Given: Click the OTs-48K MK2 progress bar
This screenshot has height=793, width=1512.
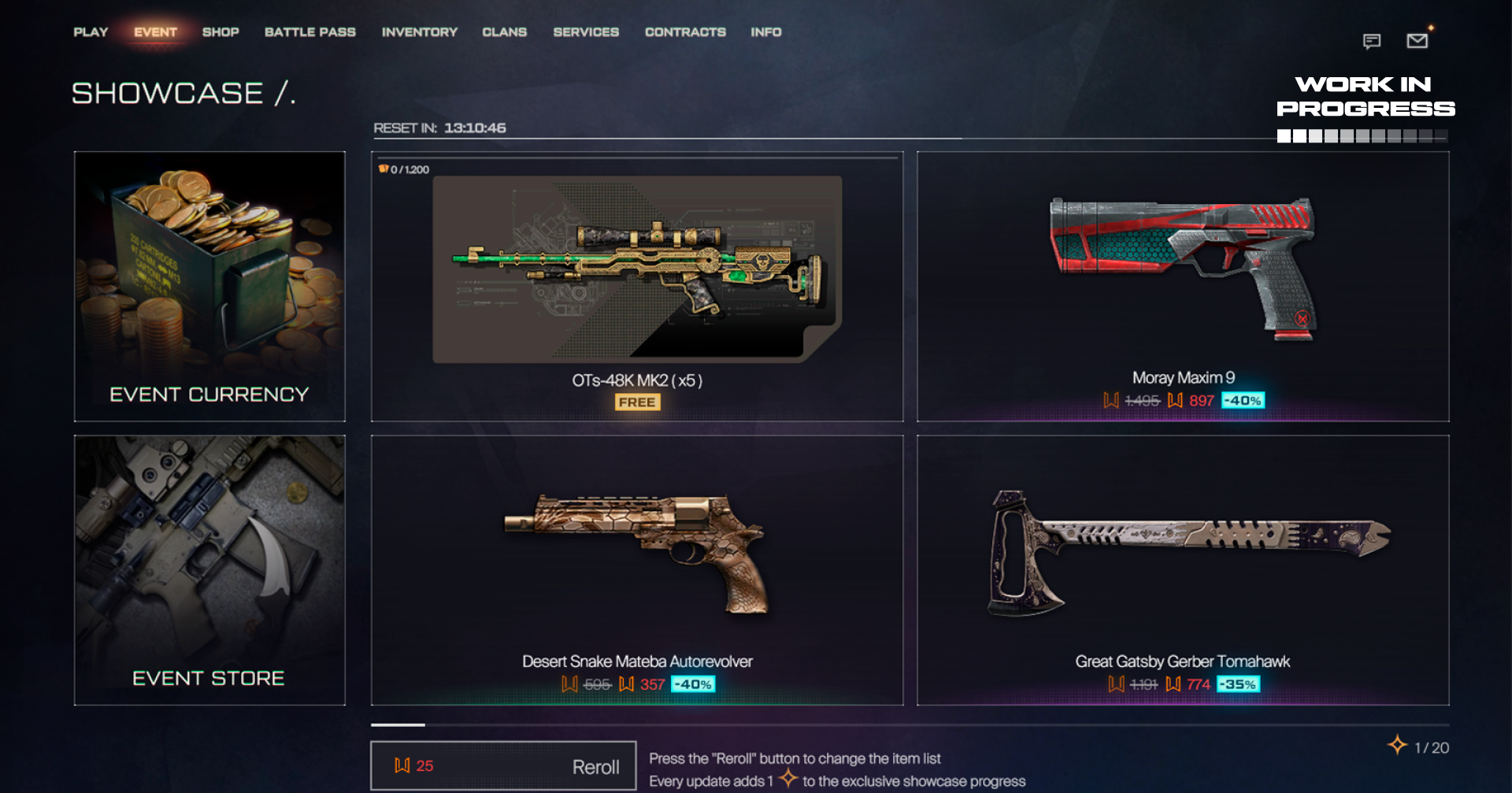Looking at the screenshot, I should coord(637,158).
